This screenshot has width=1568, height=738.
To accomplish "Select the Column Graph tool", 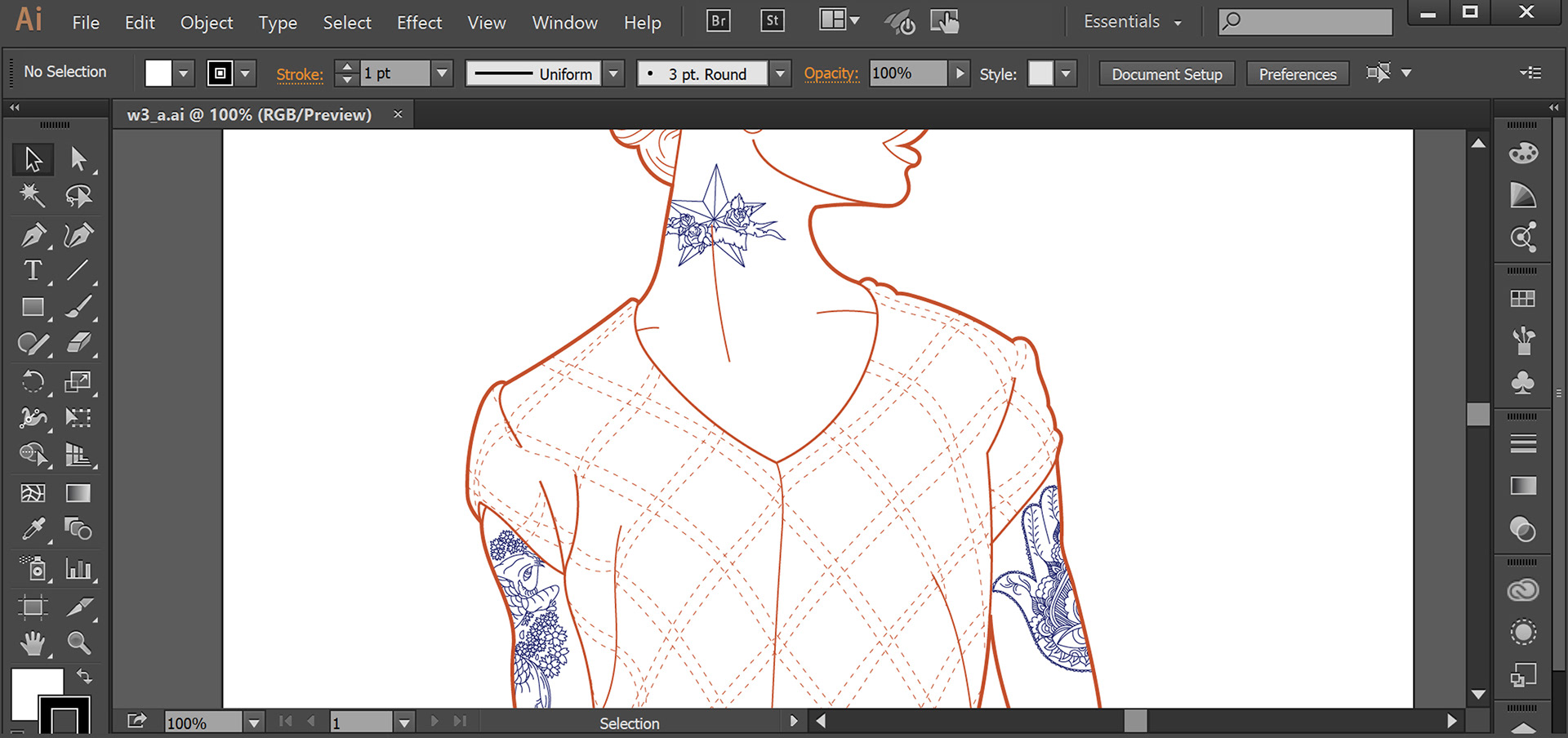I will coord(78,568).
